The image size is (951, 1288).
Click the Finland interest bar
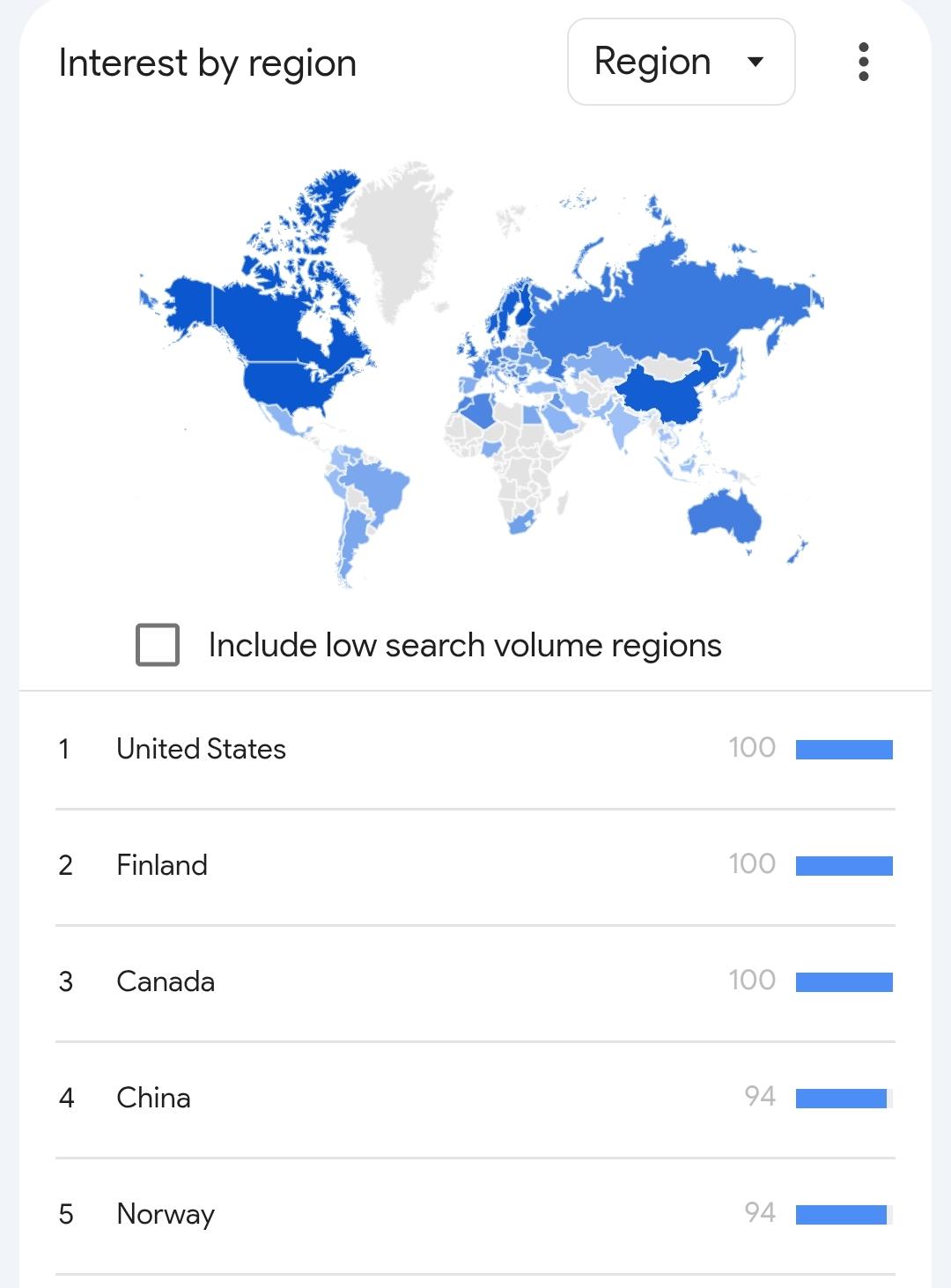844,866
